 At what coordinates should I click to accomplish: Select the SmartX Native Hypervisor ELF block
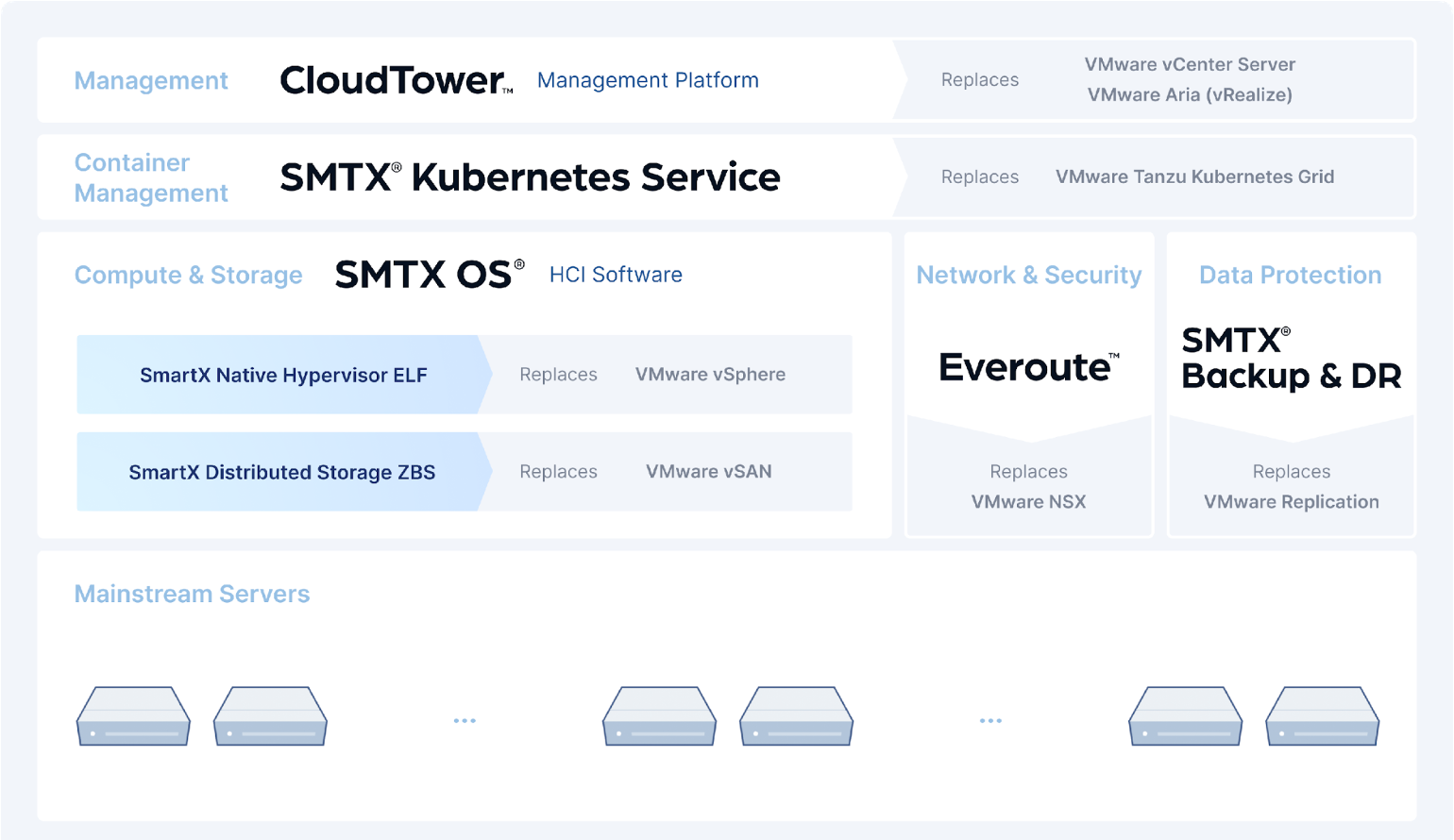pyautogui.click(x=283, y=375)
